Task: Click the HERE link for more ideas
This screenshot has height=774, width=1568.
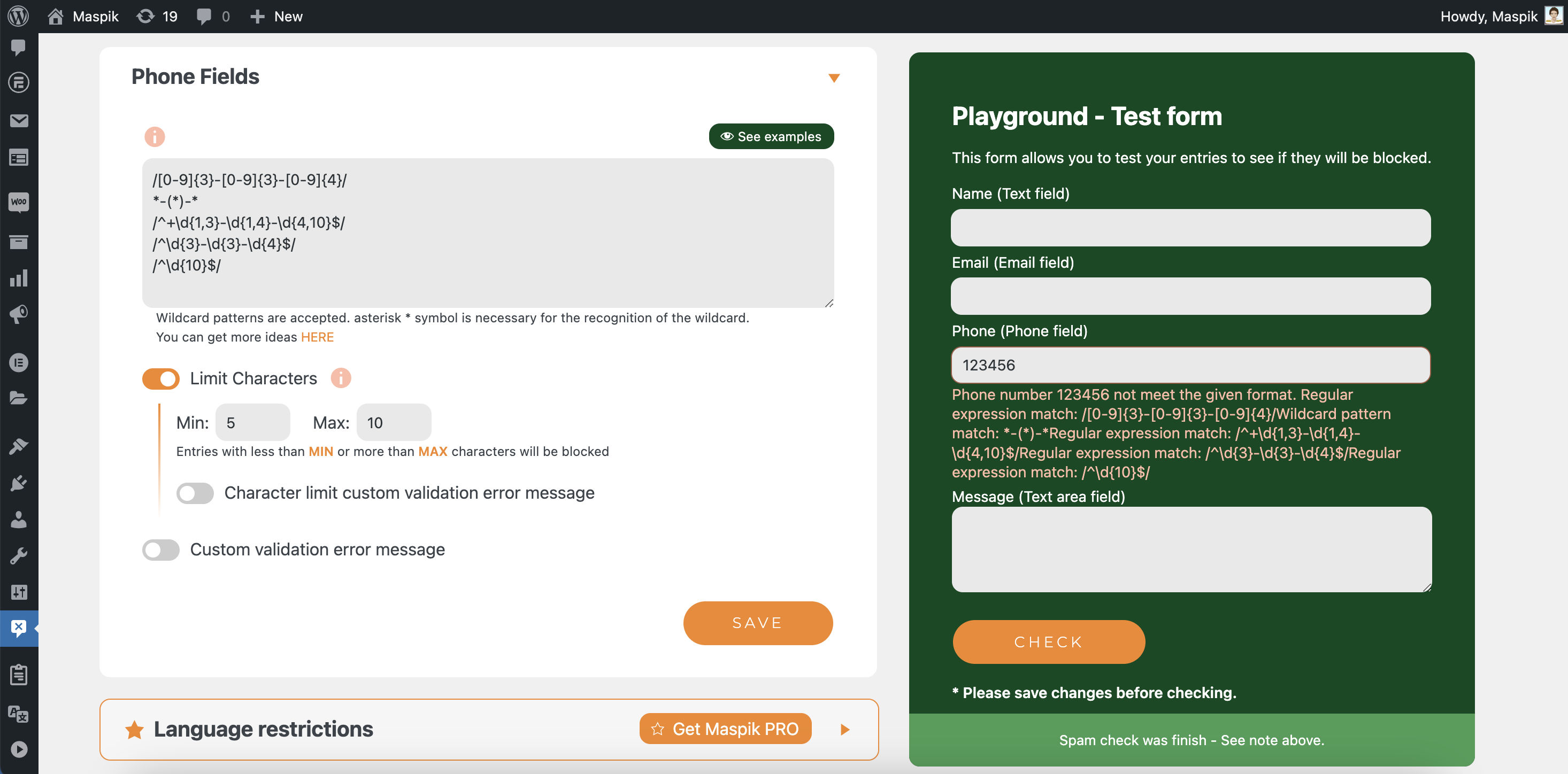Action: (317, 337)
